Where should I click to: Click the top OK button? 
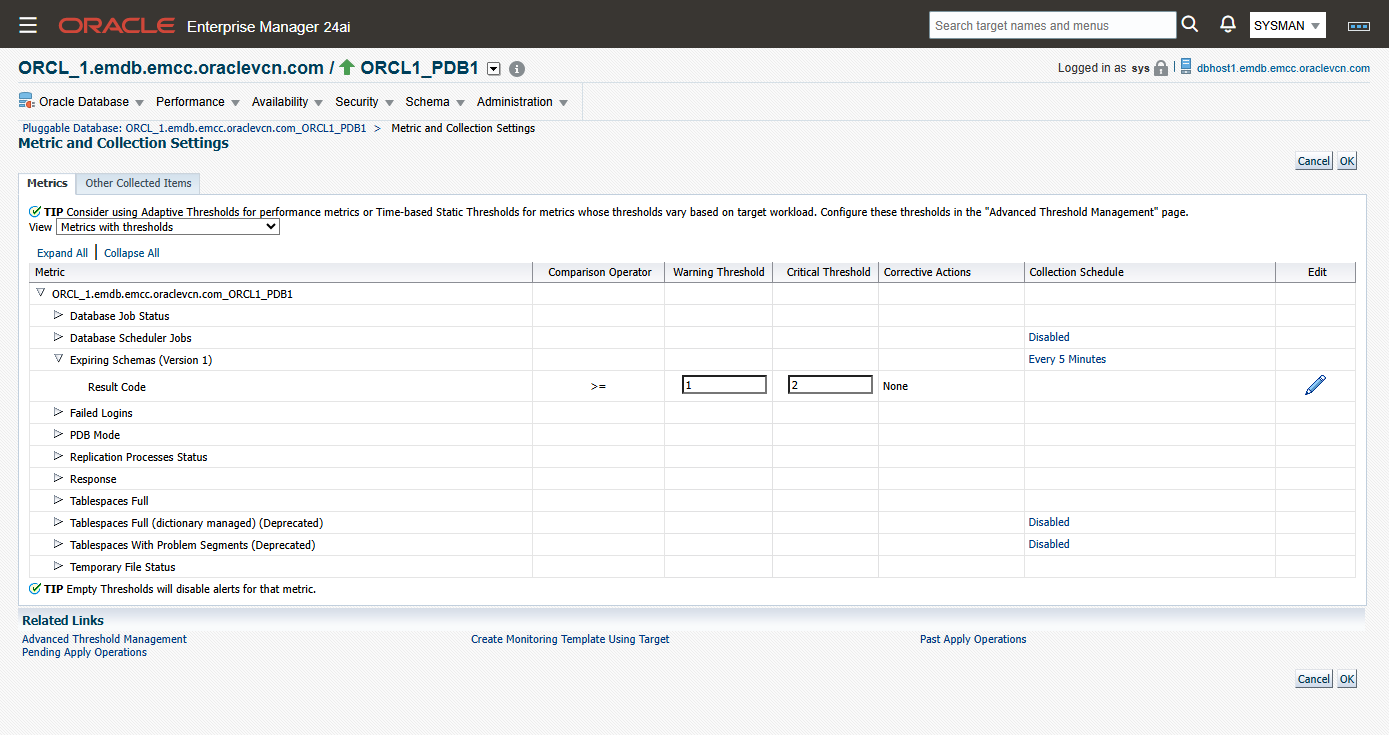tap(1347, 161)
